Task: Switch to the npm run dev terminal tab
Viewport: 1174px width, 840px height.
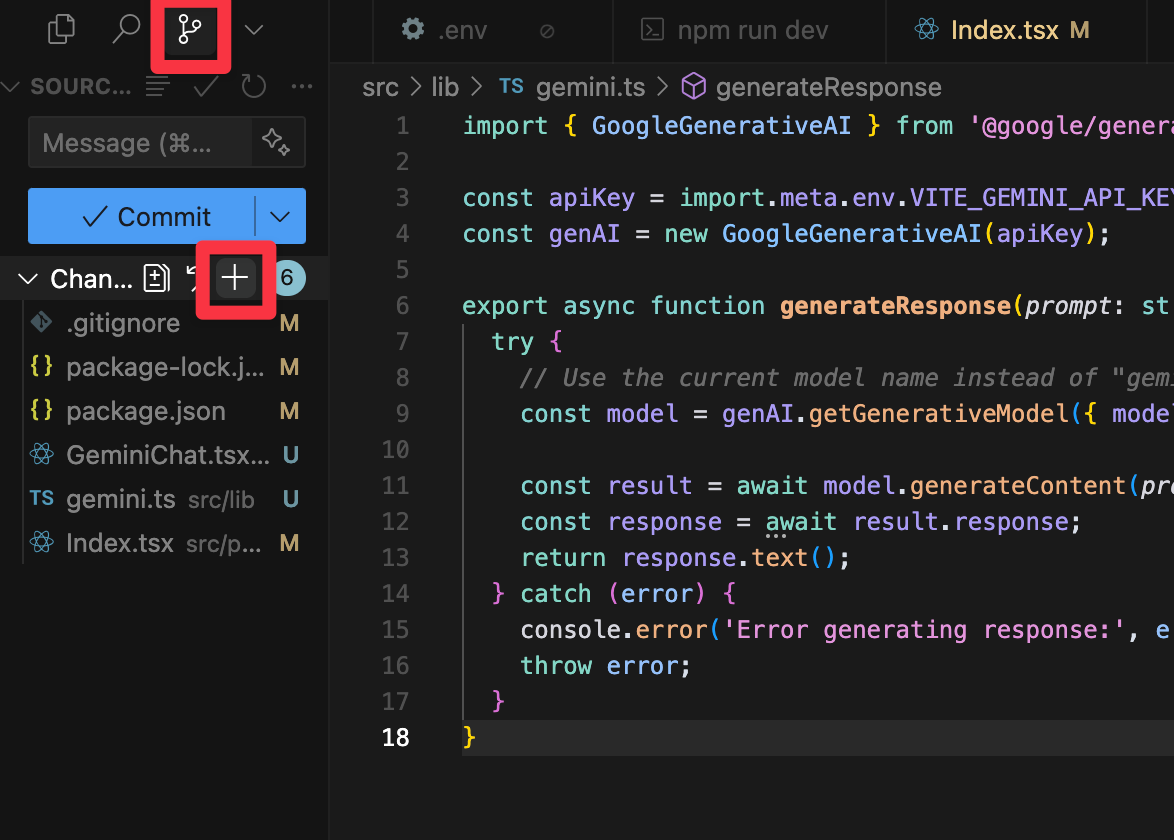Action: coord(748,30)
